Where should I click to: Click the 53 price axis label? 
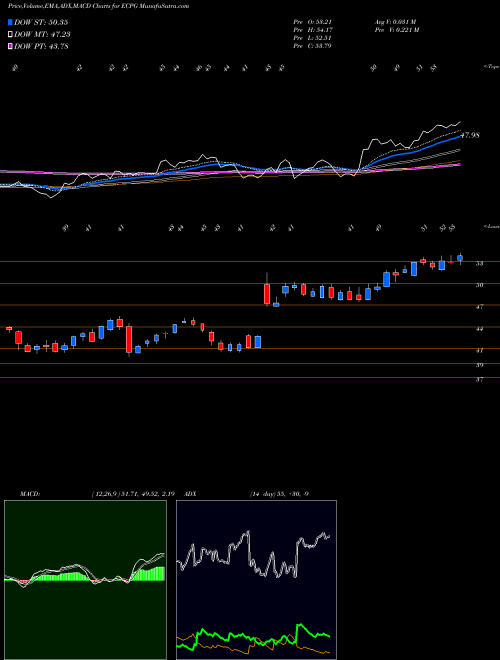point(479,264)
